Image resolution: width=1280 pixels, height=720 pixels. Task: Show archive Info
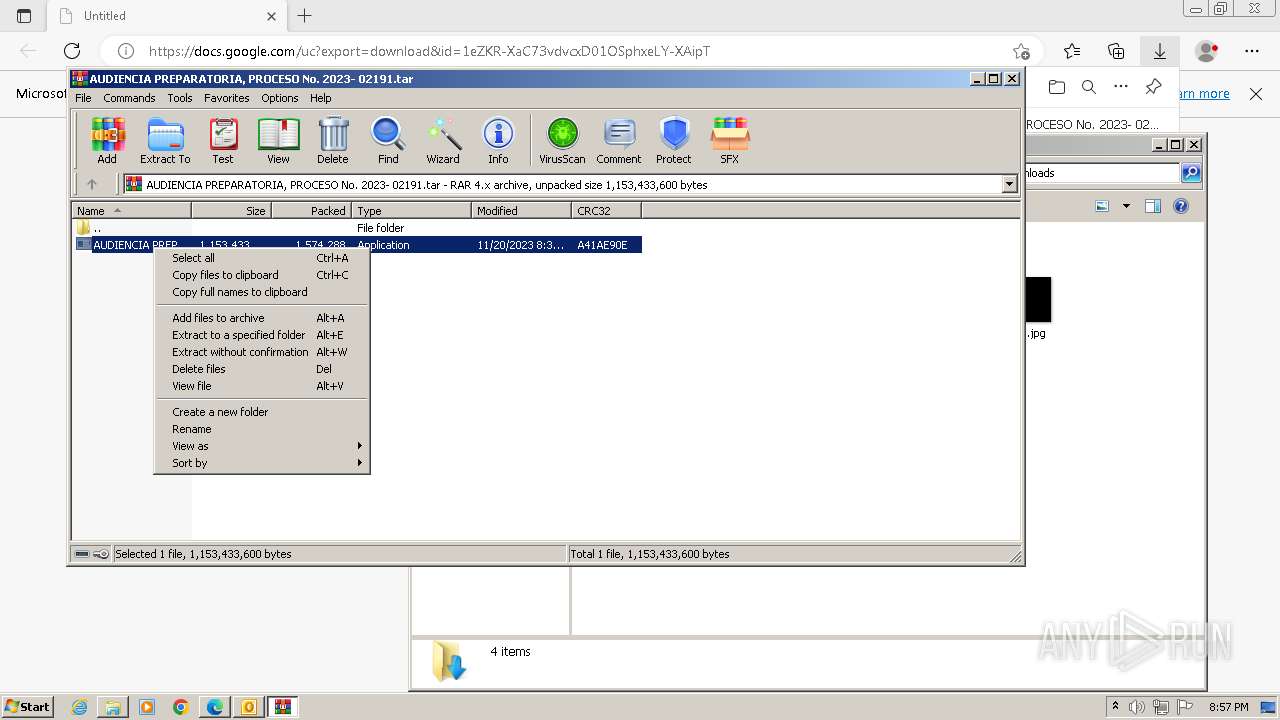(498, 140)
